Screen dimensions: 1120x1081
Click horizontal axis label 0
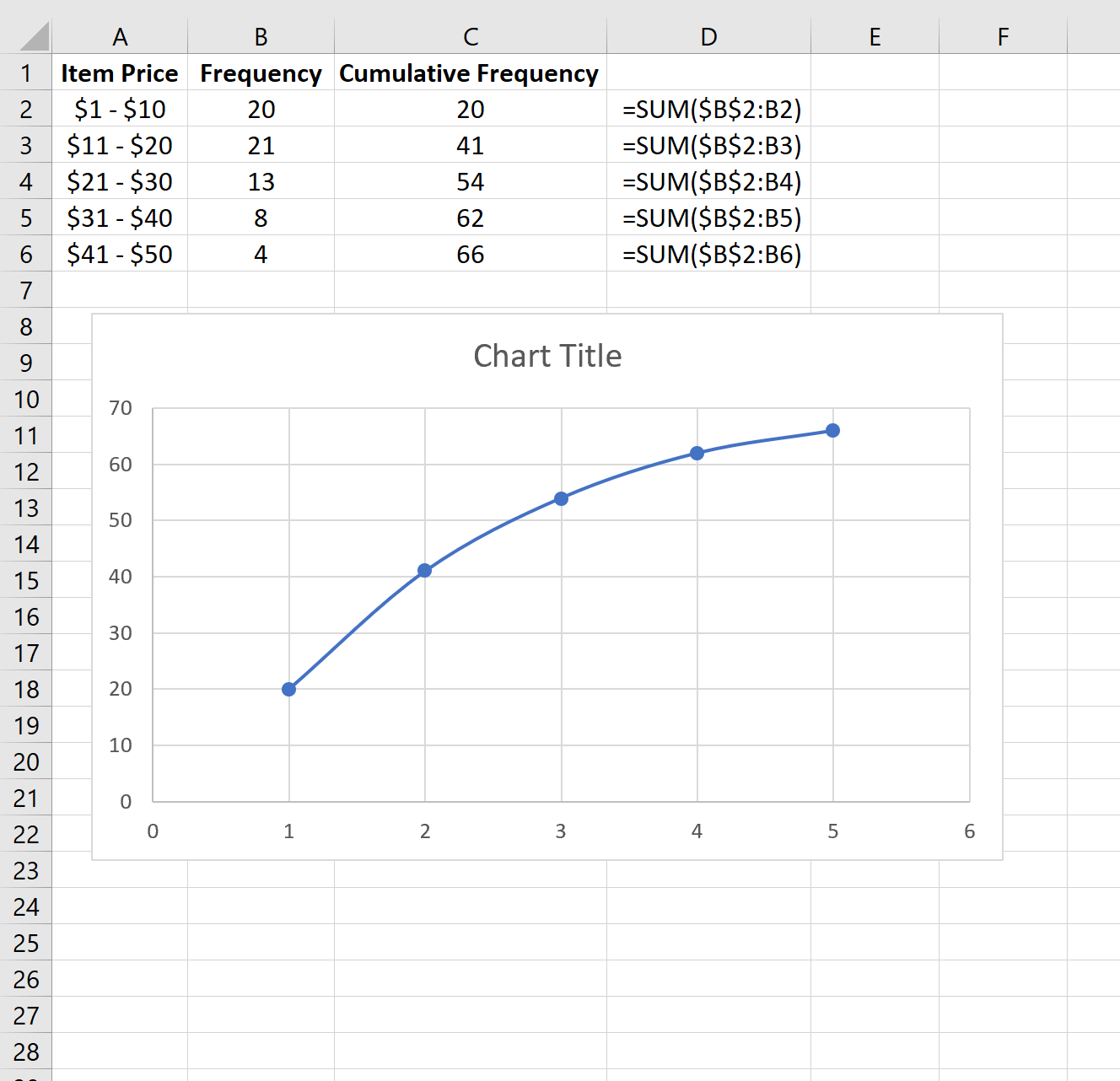(x=153, y=831)
